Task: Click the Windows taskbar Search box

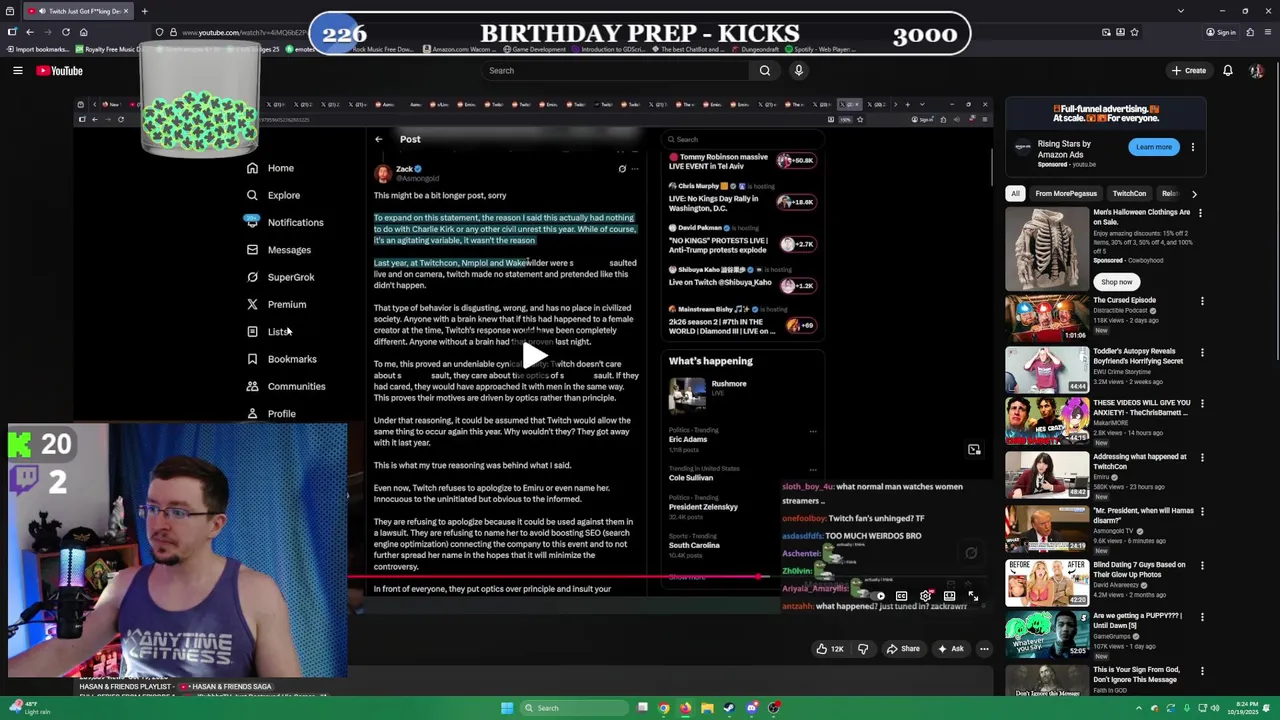Action: [574, 708]
